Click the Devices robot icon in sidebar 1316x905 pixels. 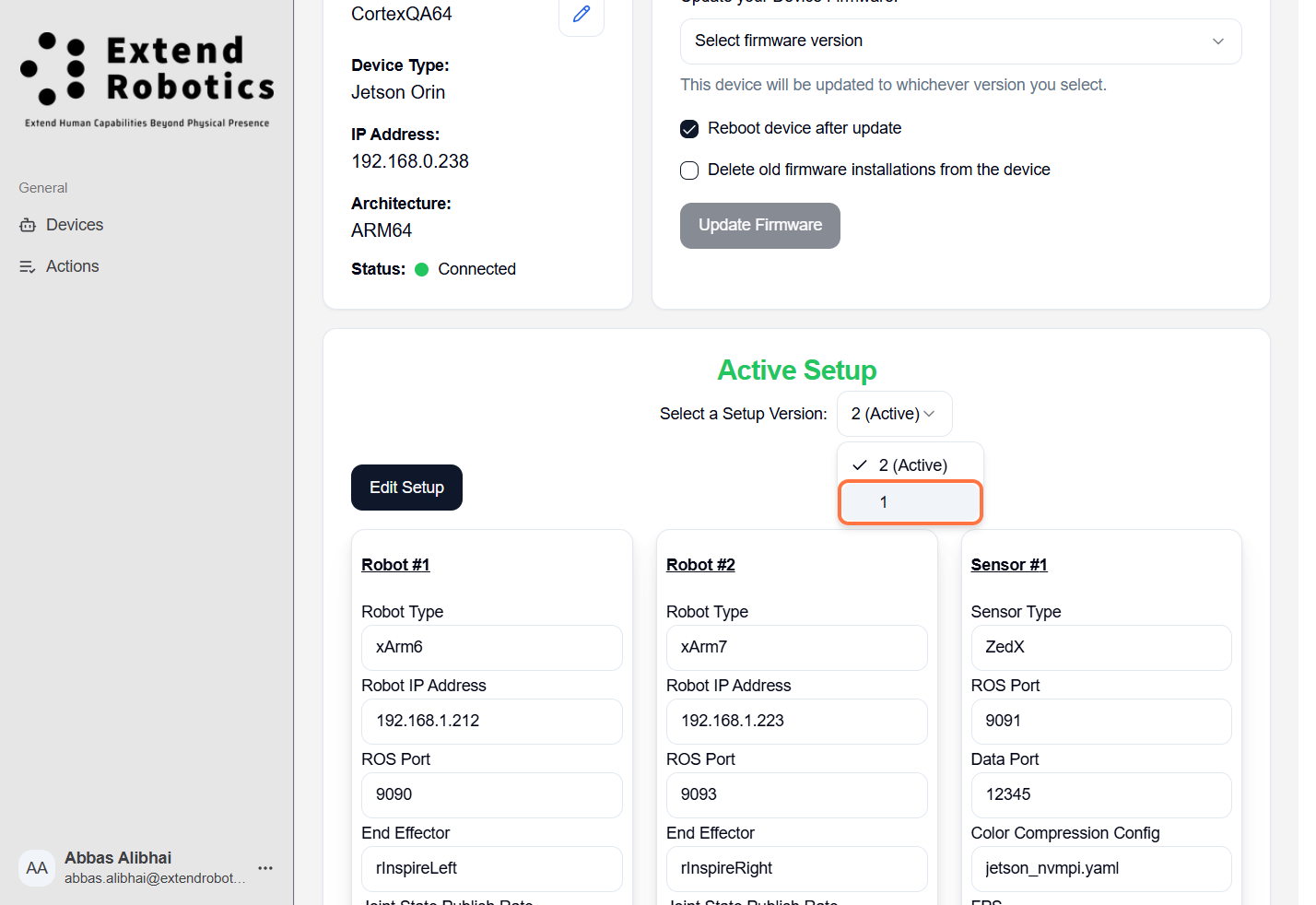pyautogui.click(x=28, y=225)
